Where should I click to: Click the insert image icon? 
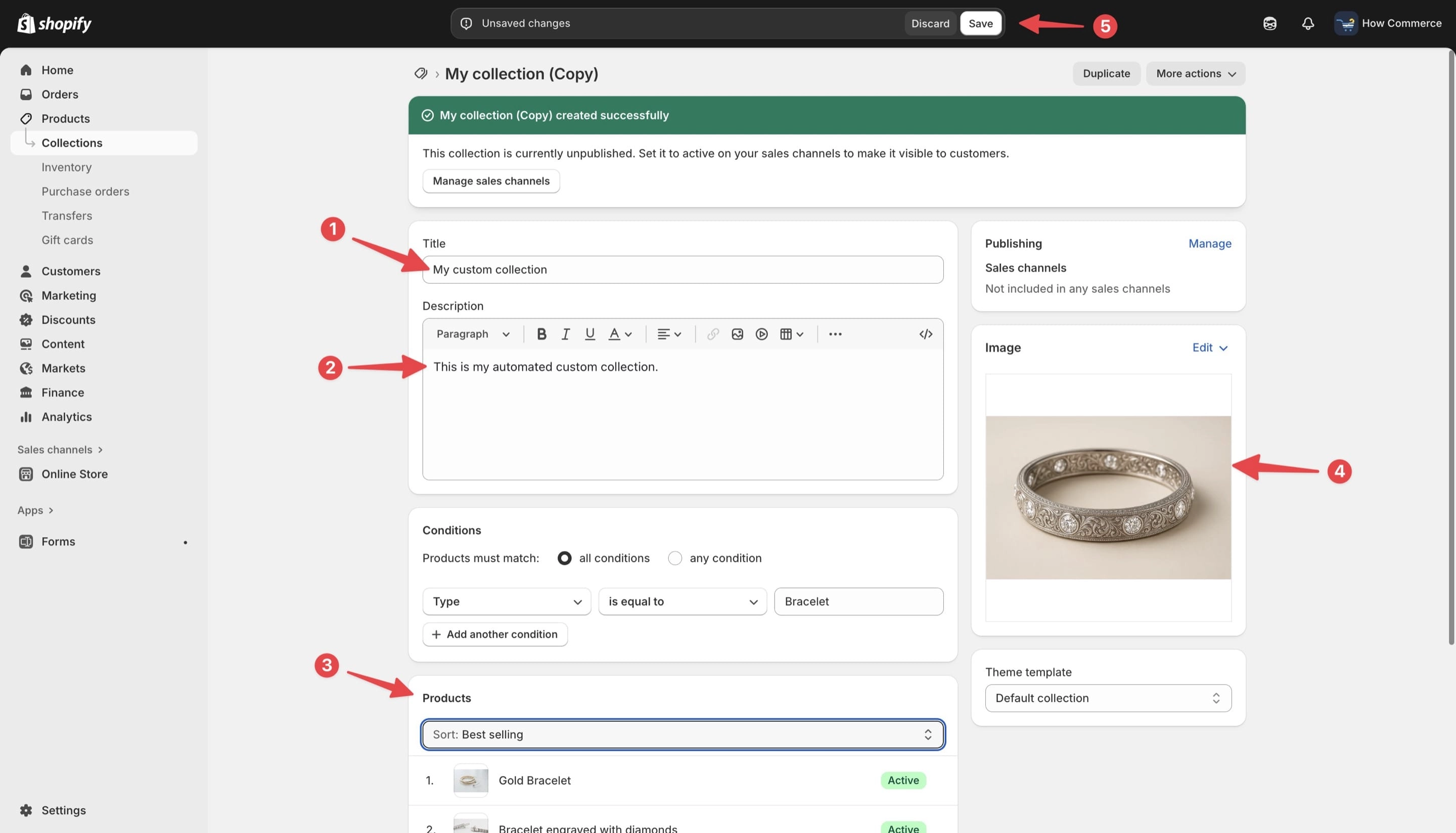tap(737, 334)
